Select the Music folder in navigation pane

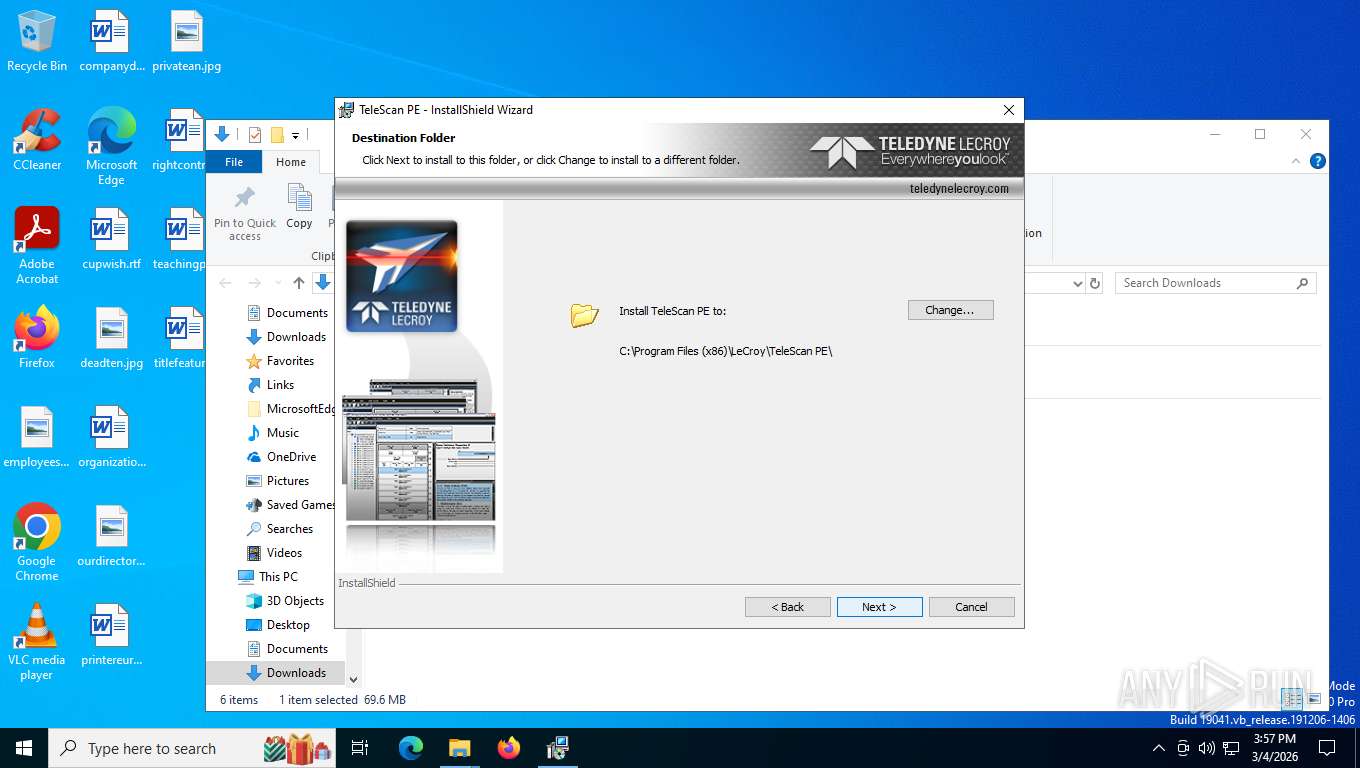272,433
